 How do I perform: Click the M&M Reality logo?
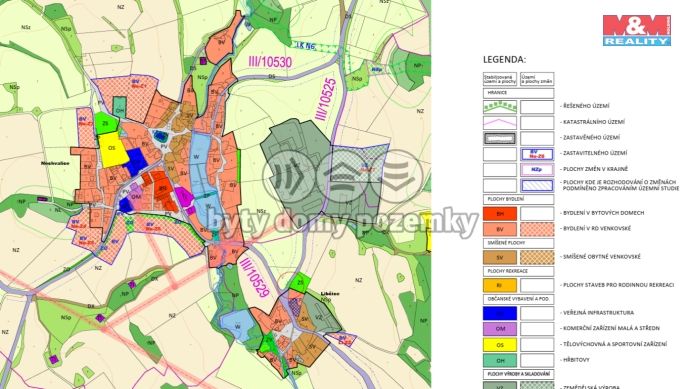[637, 30]
